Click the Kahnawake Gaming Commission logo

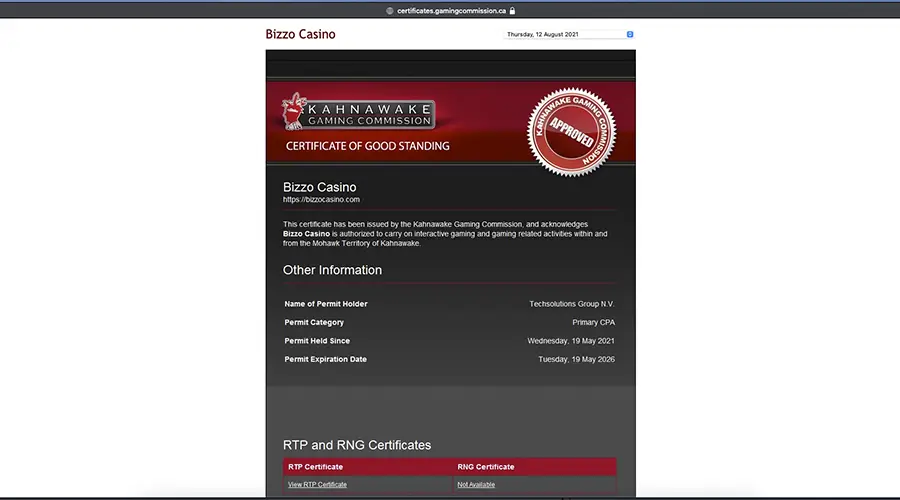(357, 112)
